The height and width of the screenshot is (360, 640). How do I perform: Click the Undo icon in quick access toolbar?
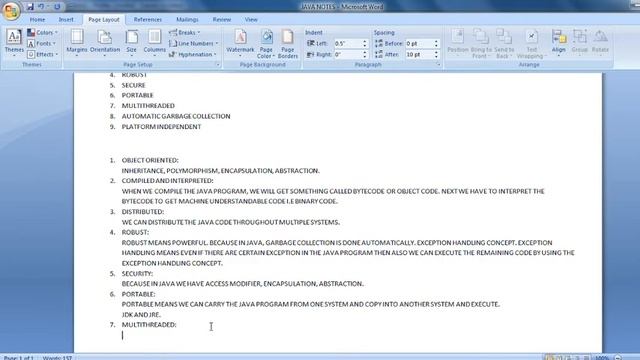(41, 7)
